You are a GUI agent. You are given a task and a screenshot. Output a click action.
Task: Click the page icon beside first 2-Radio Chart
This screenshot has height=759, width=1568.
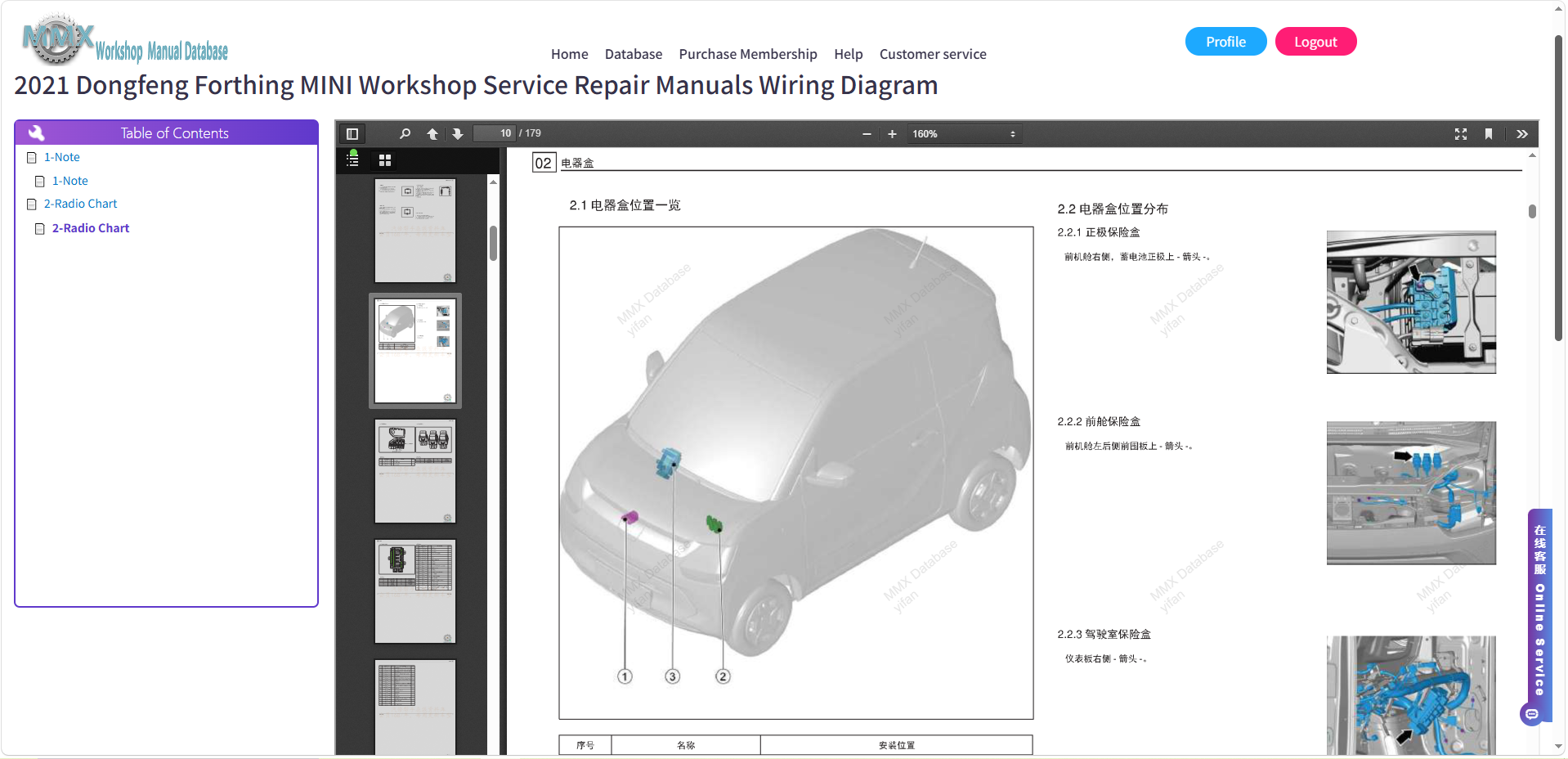pos(32,204)
